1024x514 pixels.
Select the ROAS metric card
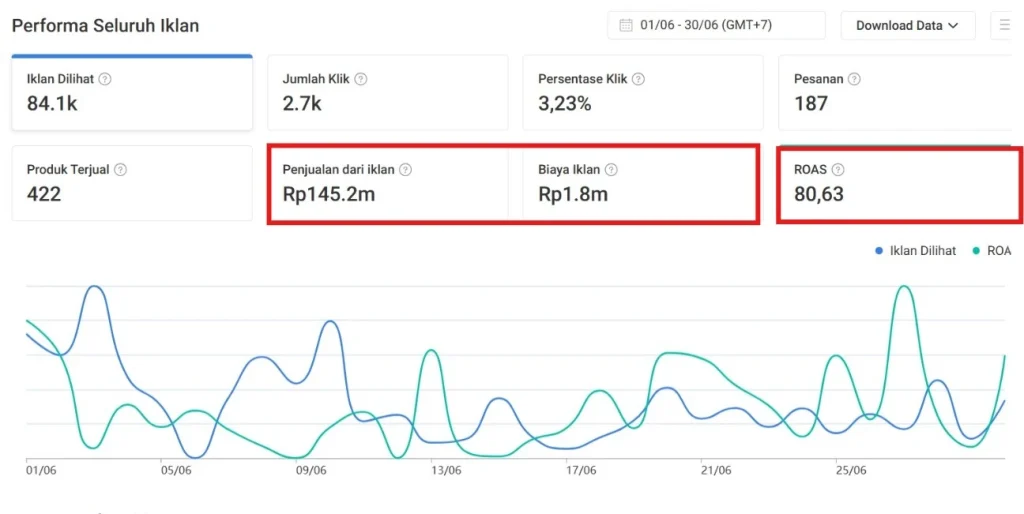point(897,183)
